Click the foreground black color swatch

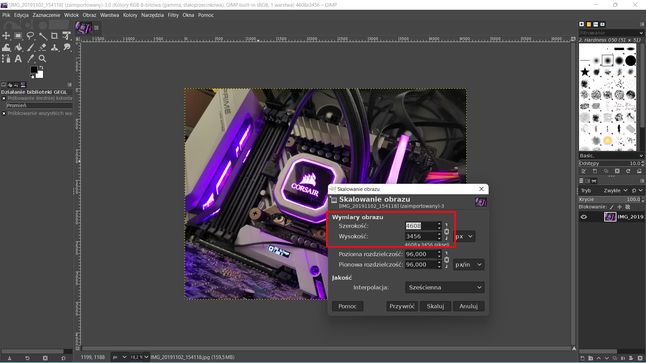click(x=34, y=70)
